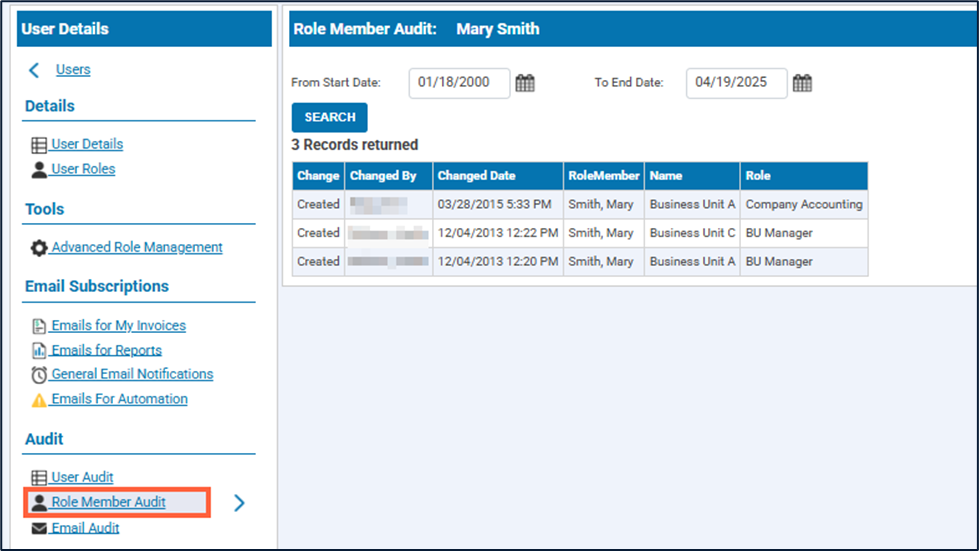Open the From Start Date calendar picker
This screenshot has width=979, height=551.
(525, 83)
